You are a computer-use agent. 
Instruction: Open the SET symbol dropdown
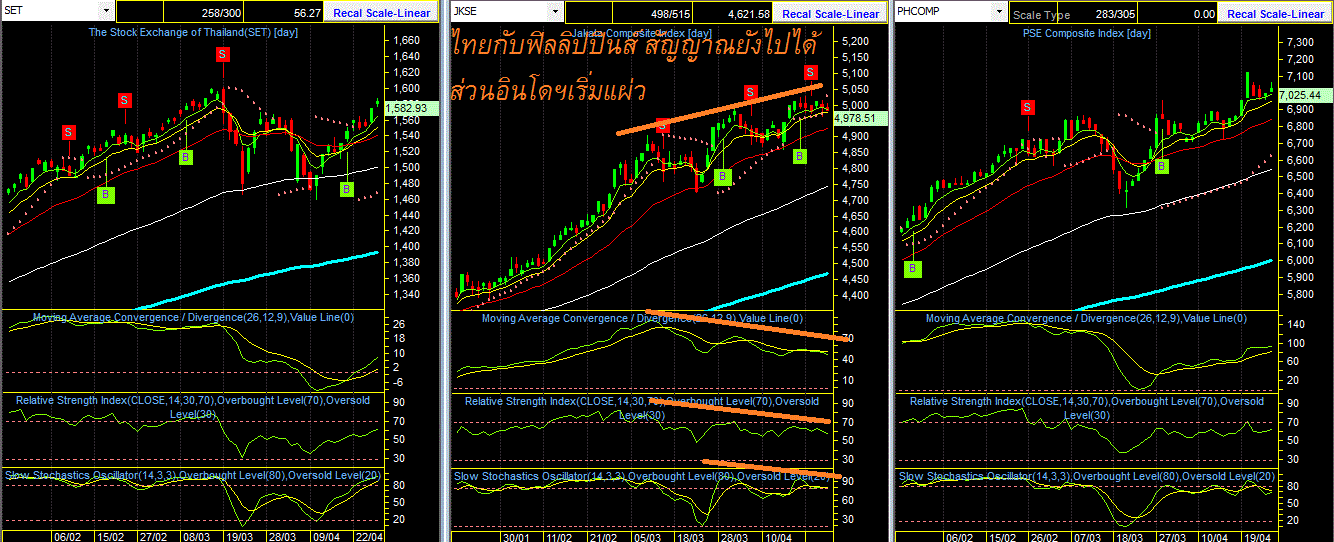tap(106, 10)
